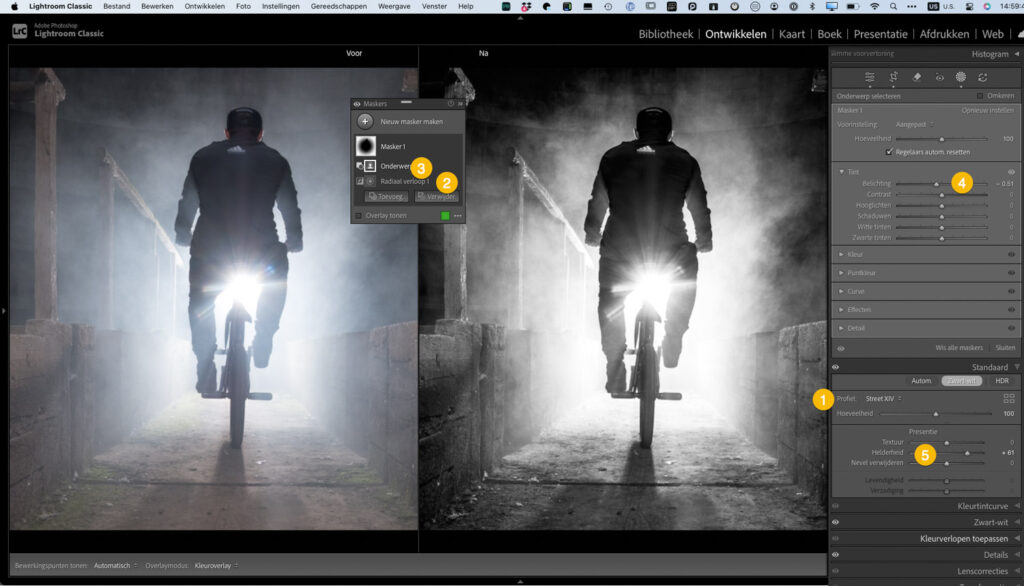Click the Autom. treatment button
1024x586 pixels.
921,381
